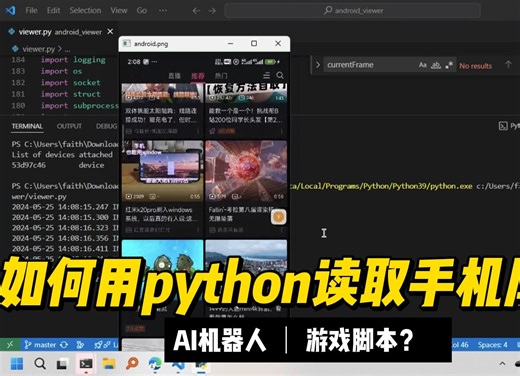Click 'Spaces: 4' indentation in status bar
Screen dimensions: 520x376
click(x=492, y=345)
